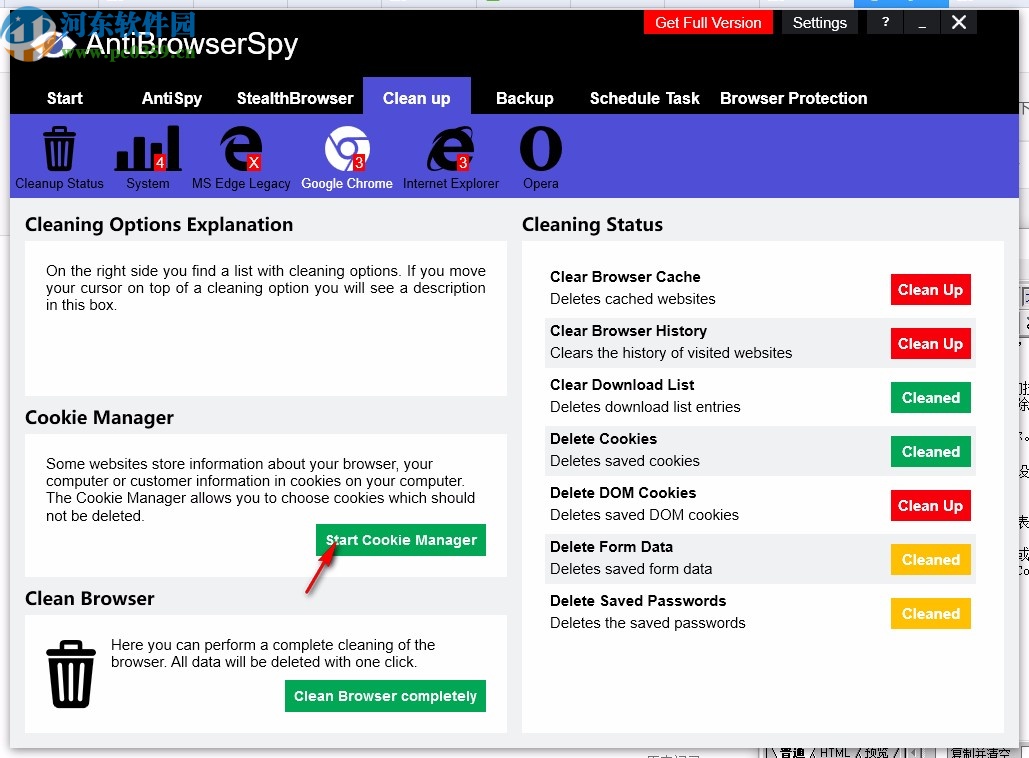Switch to the StealthBrowser tab
Screen dimensions: 1029x758
pos(295,98)
